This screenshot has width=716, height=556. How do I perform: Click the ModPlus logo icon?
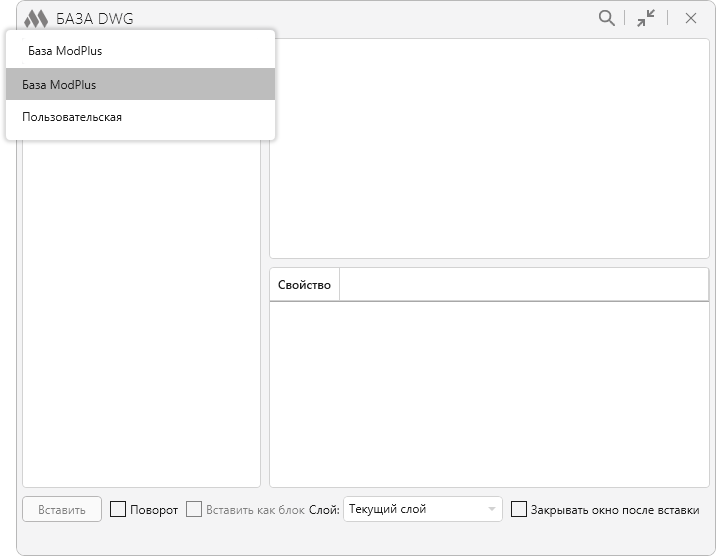tap(36, 19)
